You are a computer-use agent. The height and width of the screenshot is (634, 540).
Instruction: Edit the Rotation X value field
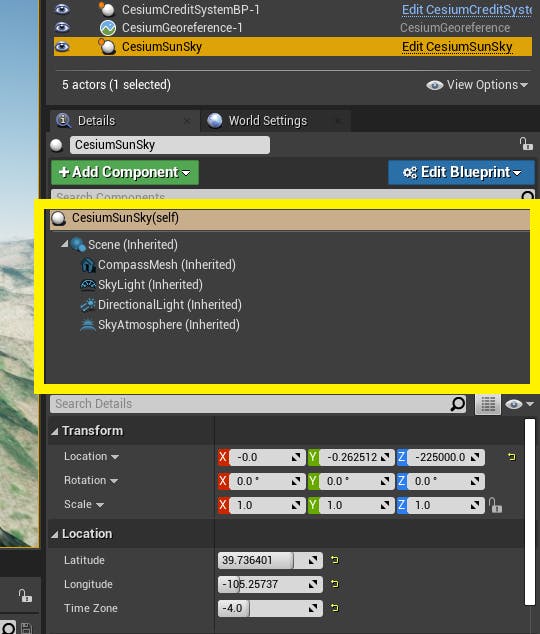click(x=267, y=481)
